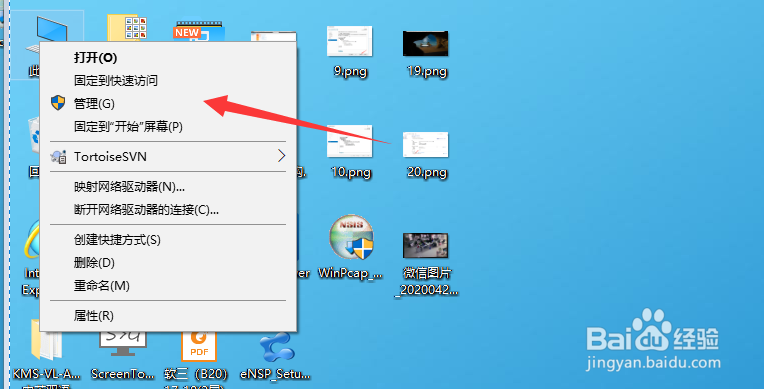Select the 19.png desktop thumbnail
Viewport: 764px width, 389px height.
coord(425,43)
